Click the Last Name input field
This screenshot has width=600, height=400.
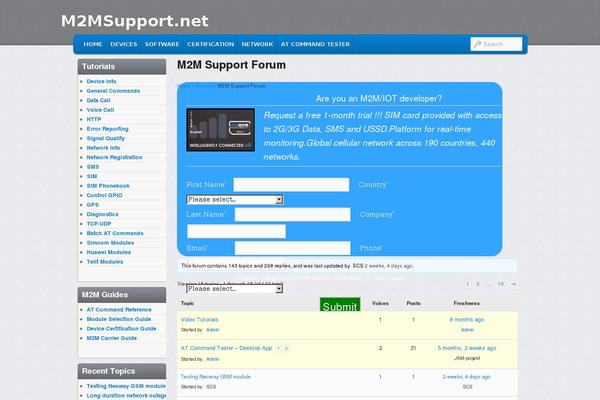pyautogui.click(x=292, y=214)
